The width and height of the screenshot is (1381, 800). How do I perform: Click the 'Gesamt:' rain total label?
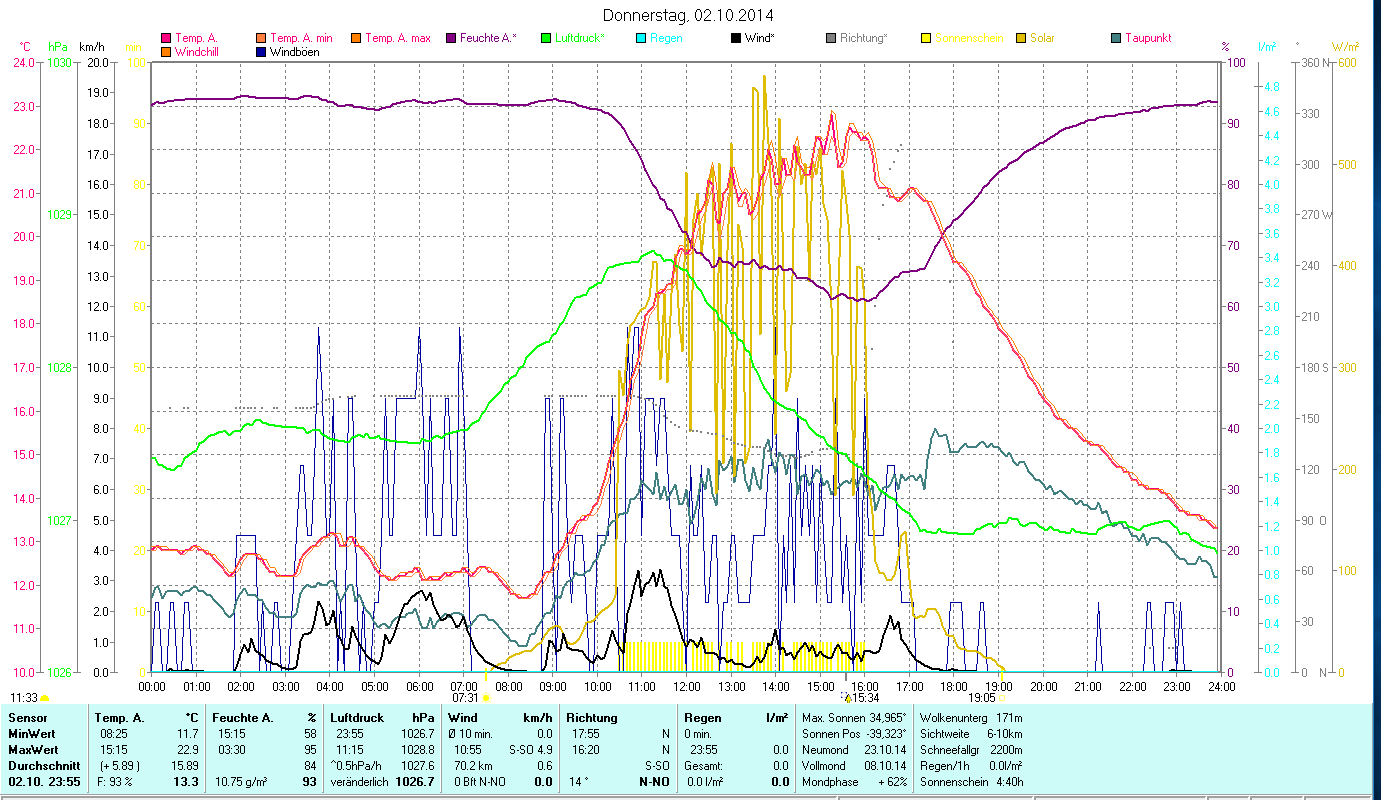[704, 766]
